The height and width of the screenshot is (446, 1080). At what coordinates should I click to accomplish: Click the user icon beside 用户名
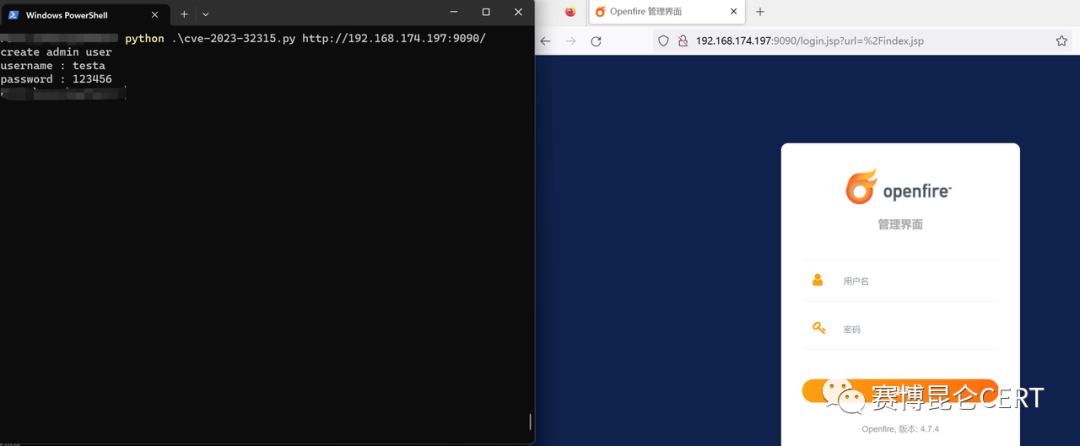tap(818, 280)
